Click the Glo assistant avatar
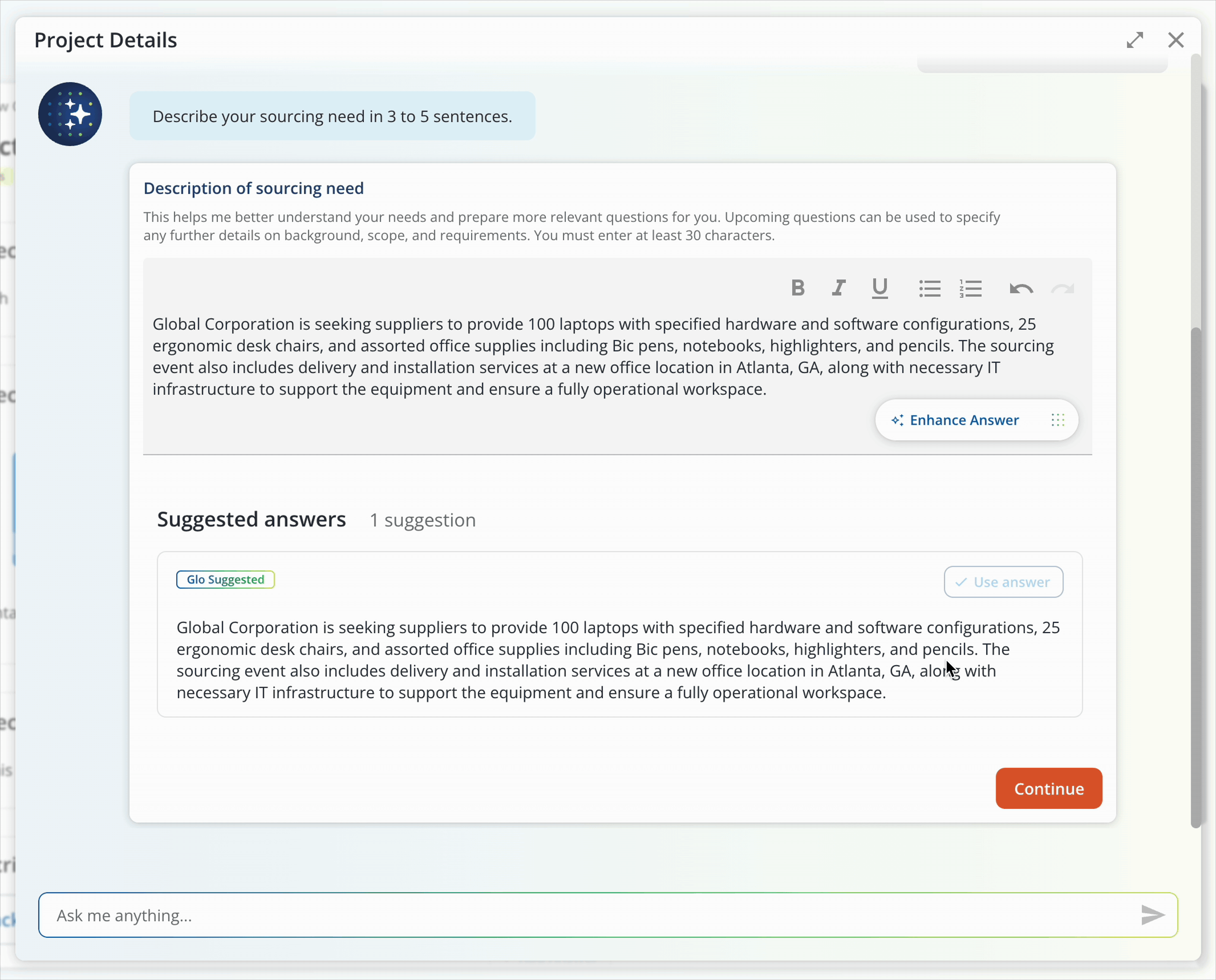Screen dimensions: 1216x980 [70, 114]
